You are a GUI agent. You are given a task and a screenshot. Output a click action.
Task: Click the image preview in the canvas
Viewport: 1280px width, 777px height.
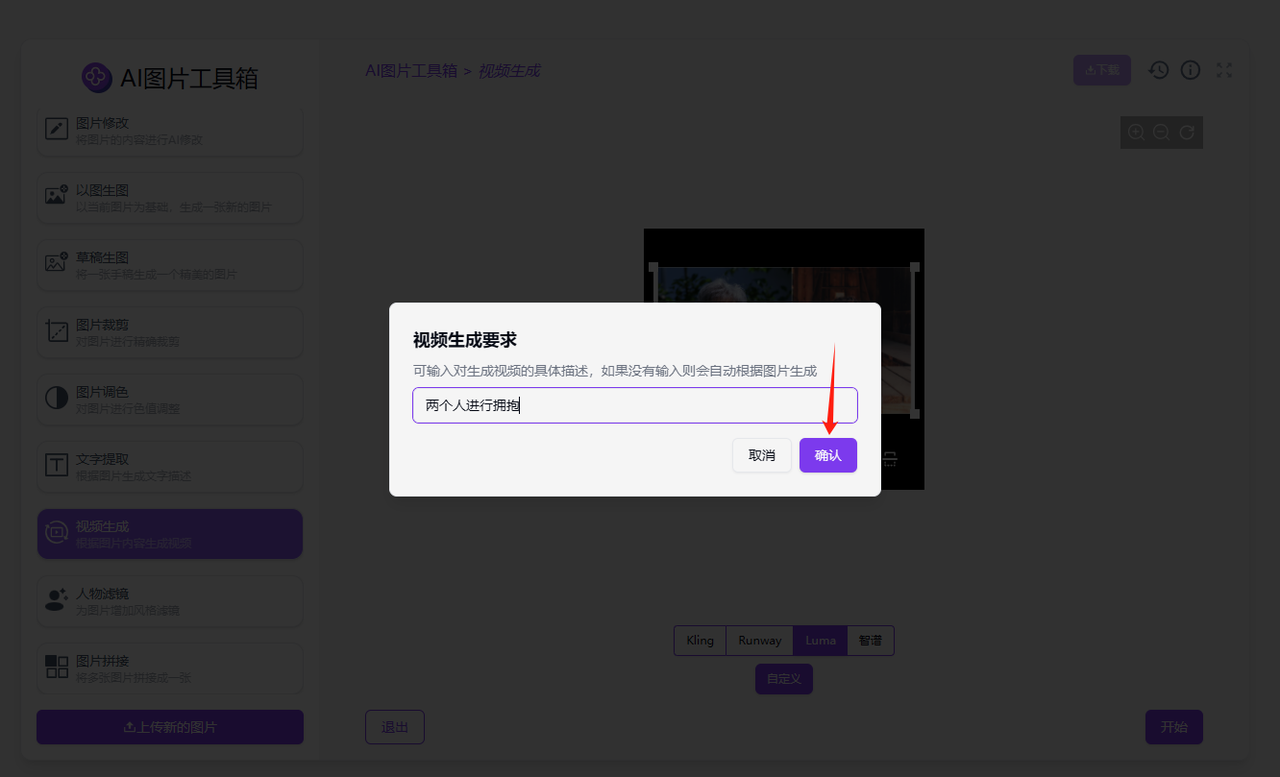pyautogui.click(x=784, y=359)
